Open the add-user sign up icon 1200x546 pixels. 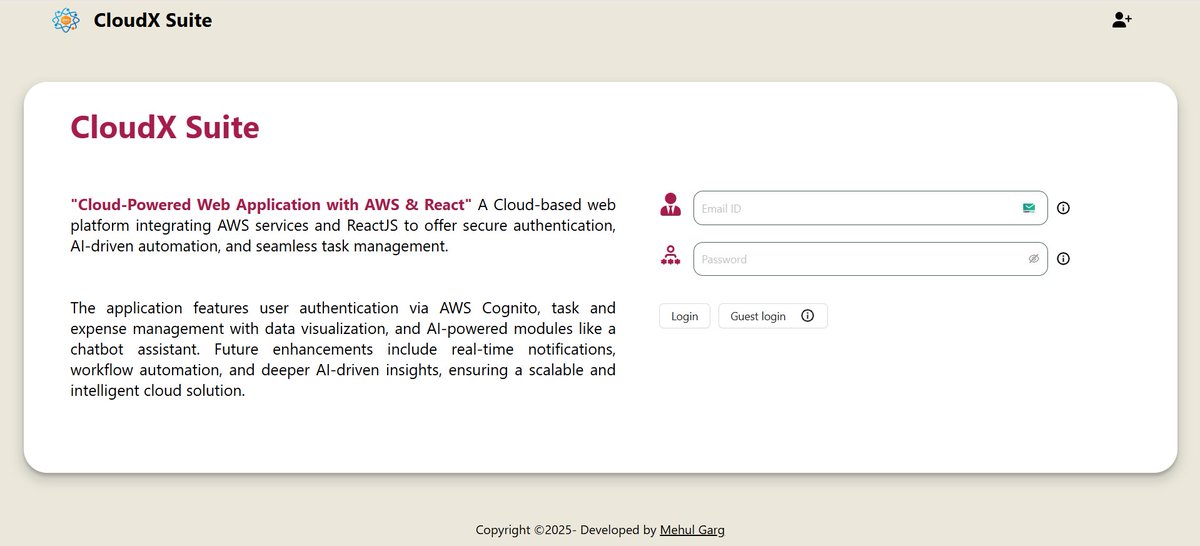click(x=1122, y=19)
